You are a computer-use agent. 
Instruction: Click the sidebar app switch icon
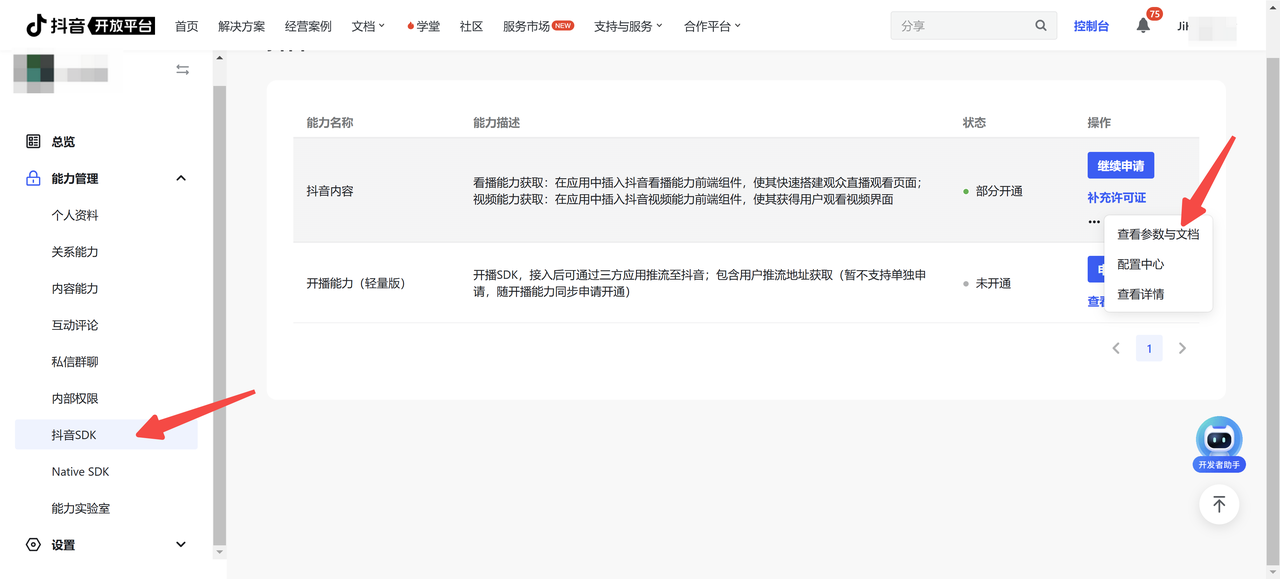[182, 70]
